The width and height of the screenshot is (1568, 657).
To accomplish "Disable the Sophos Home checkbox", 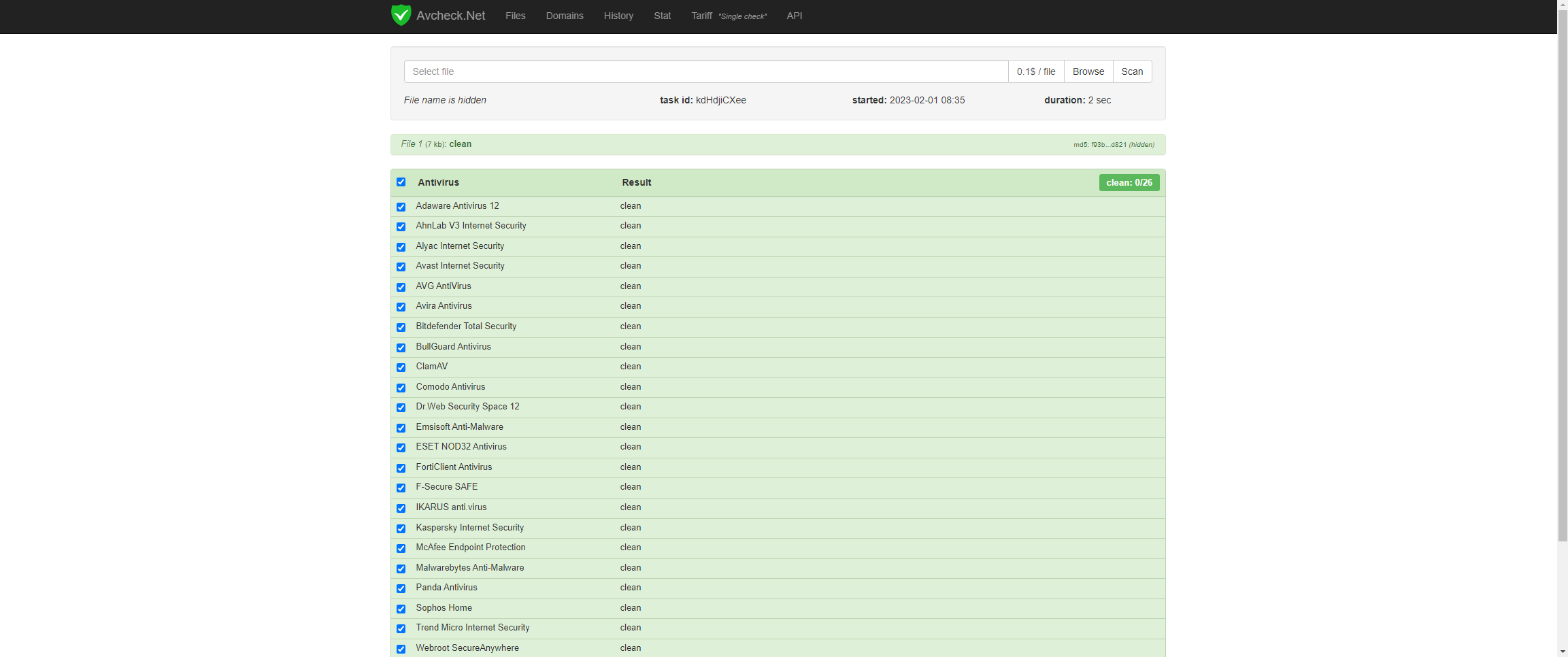I will tap(401, 609).
